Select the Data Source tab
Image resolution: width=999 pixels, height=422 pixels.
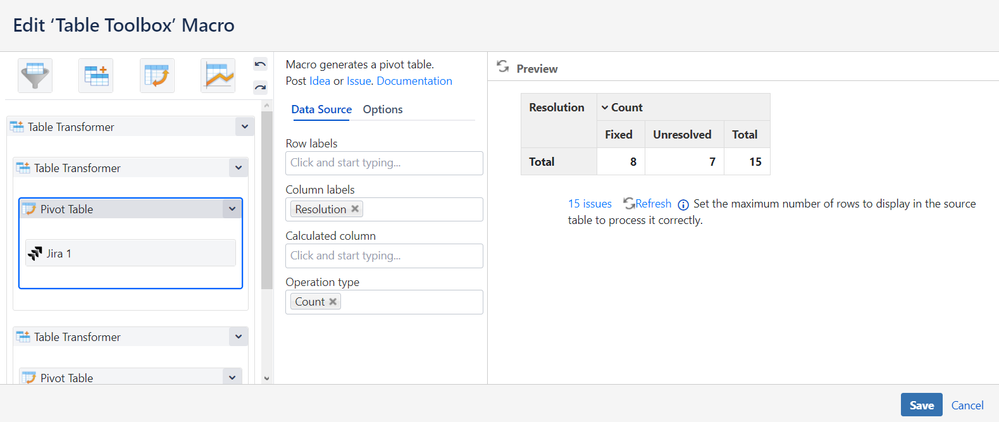point(321,110)
